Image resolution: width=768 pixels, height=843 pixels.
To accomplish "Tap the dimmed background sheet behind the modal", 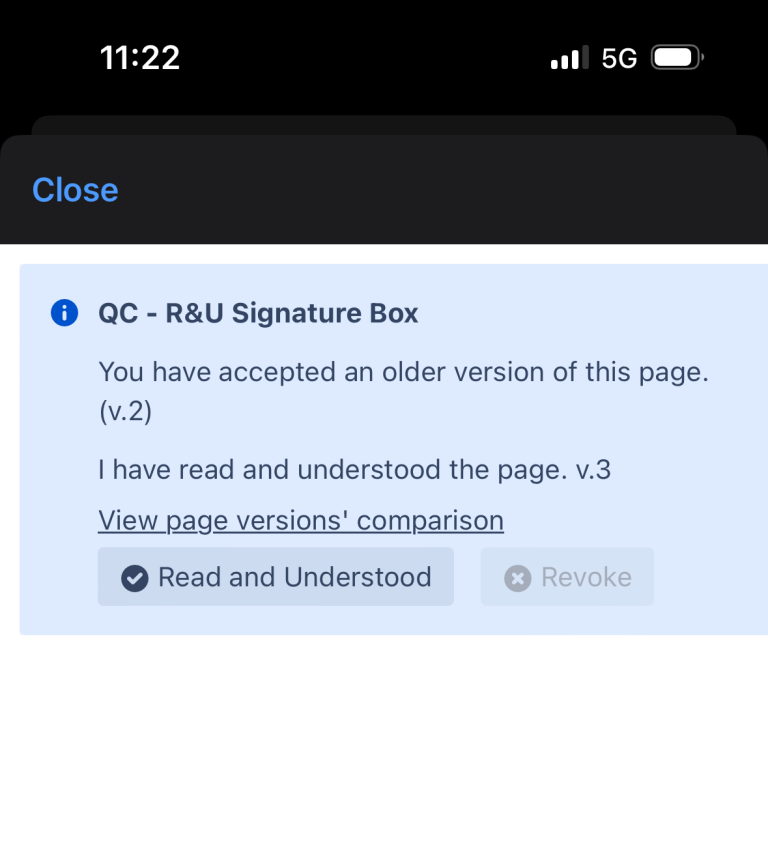I will point(384,124).
